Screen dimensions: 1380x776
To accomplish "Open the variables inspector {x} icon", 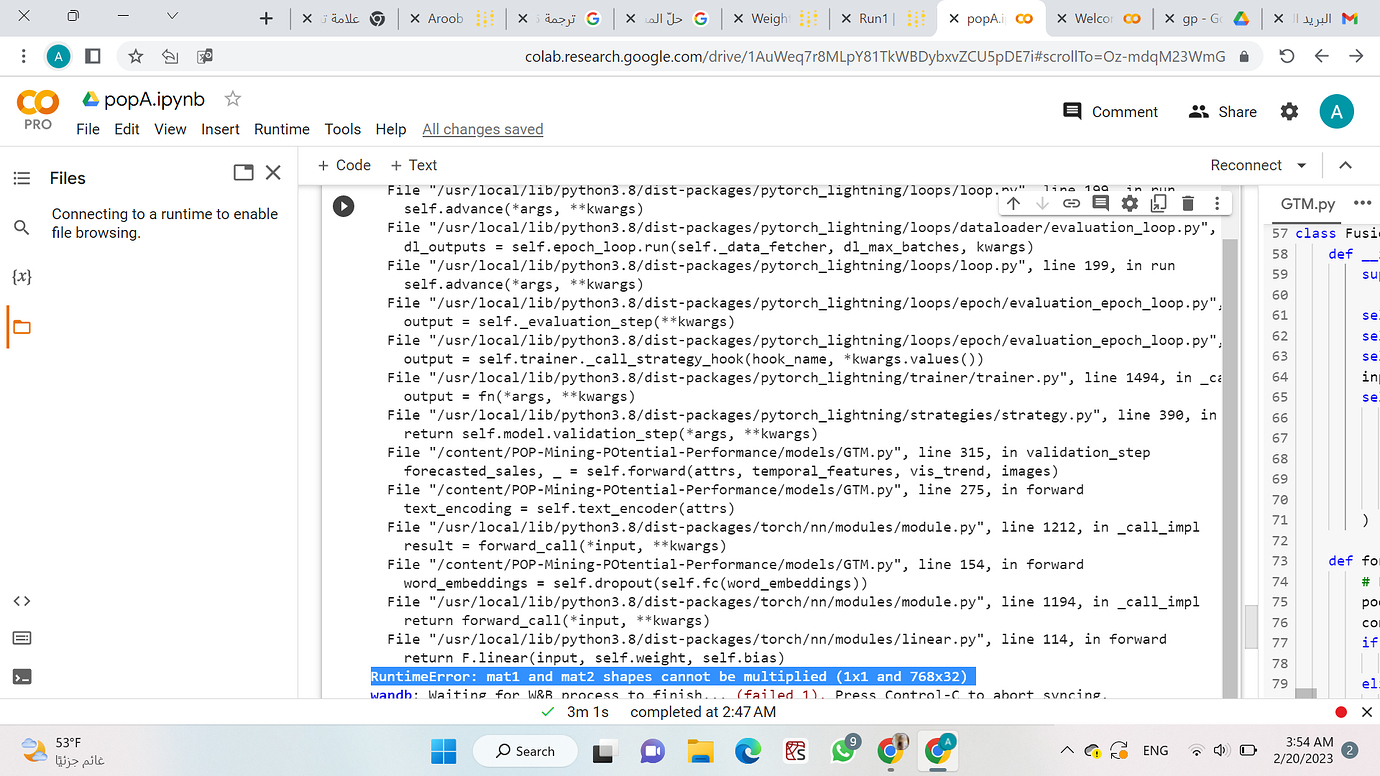I will (x=21, y=276).
